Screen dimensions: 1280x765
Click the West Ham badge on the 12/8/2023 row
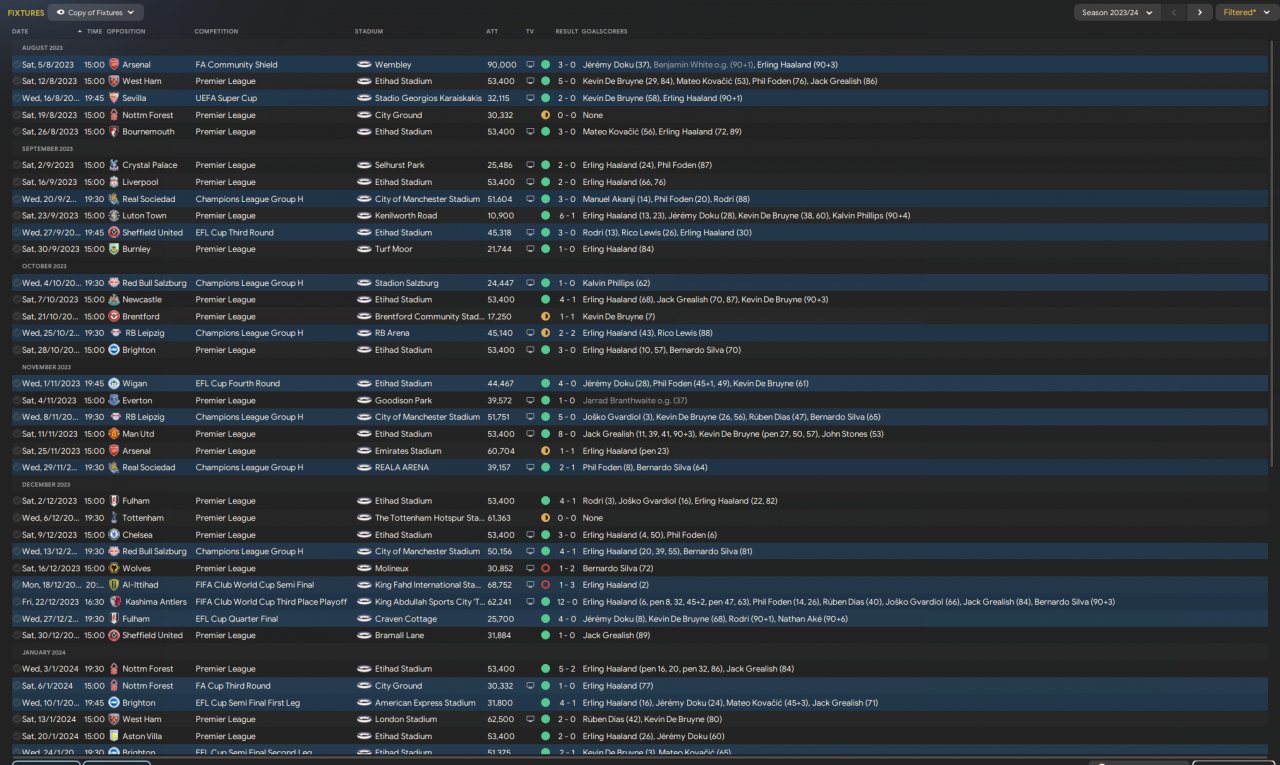(x=114, y=82)
